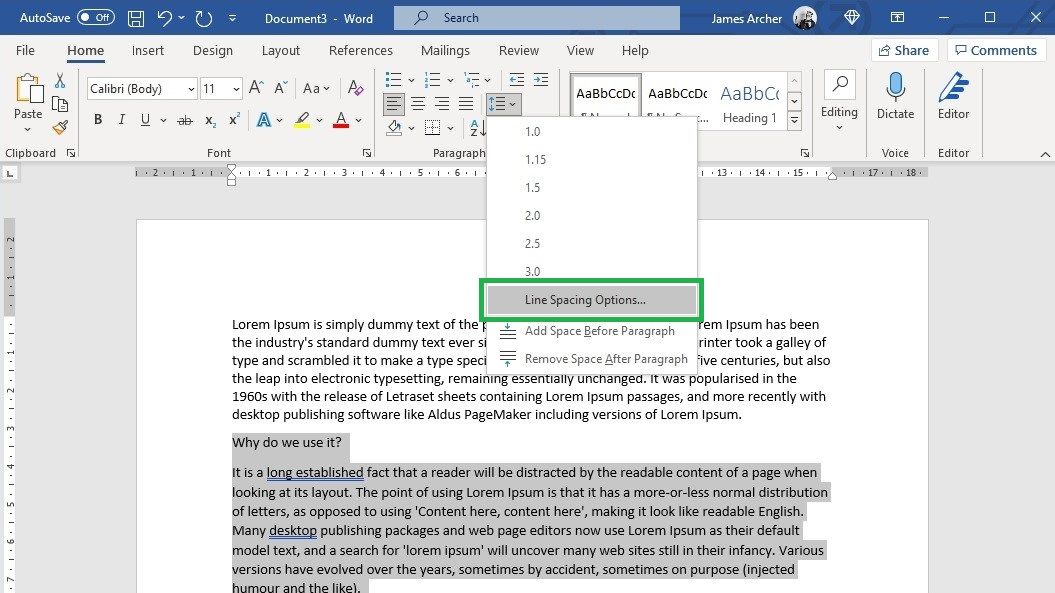Screen dimensions: 1055x593
Task: Click the Sort icon in Paragraph group
Action: [x=476, y=128]
